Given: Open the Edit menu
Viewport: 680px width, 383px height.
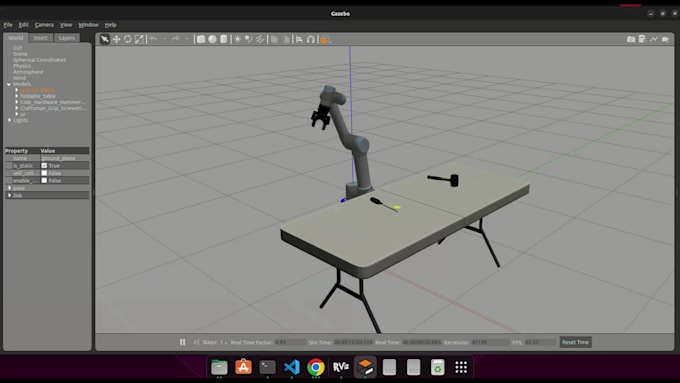Looking at the screenshot, I should click(23, 25).
